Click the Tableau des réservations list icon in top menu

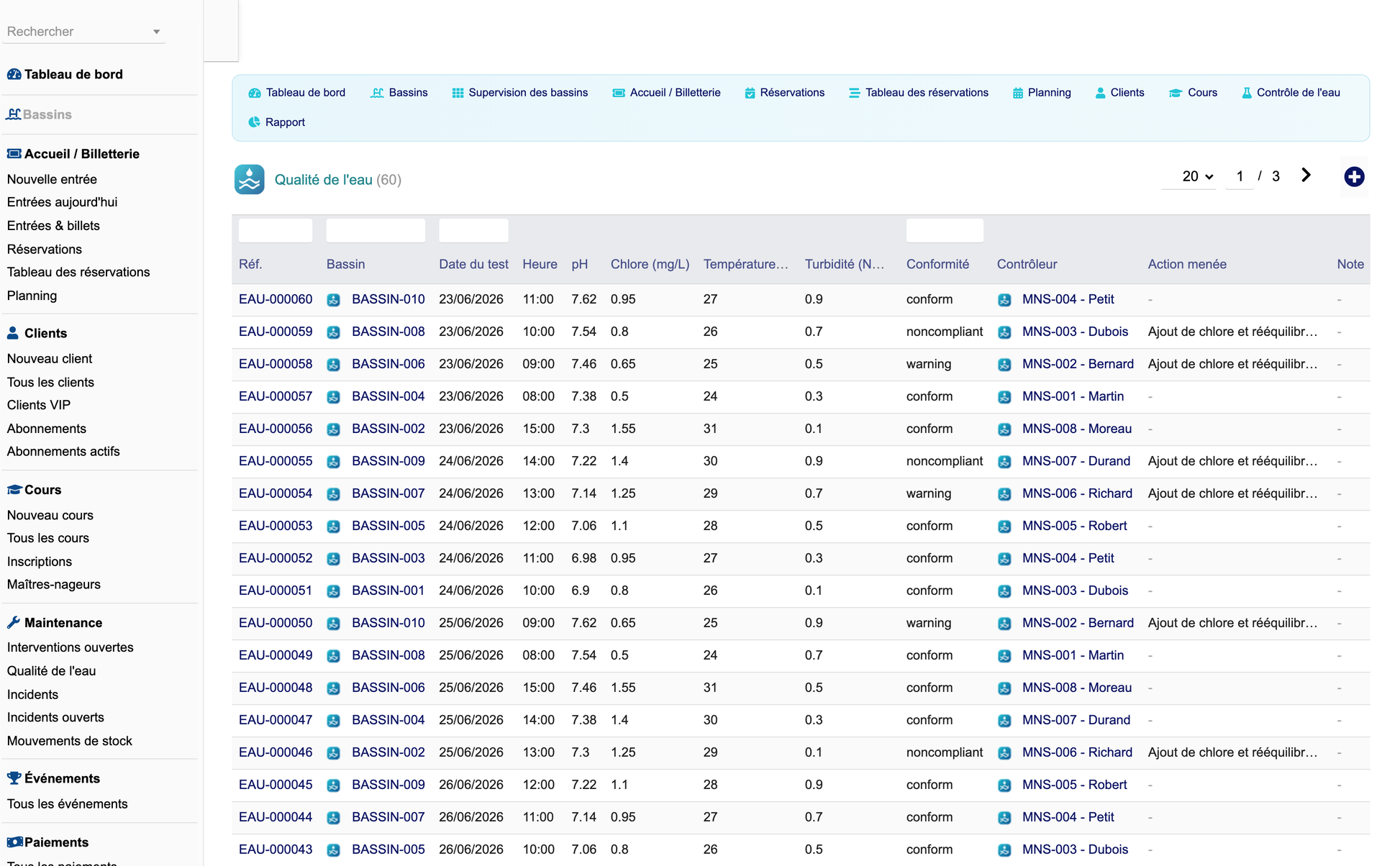tap(854, 93)
